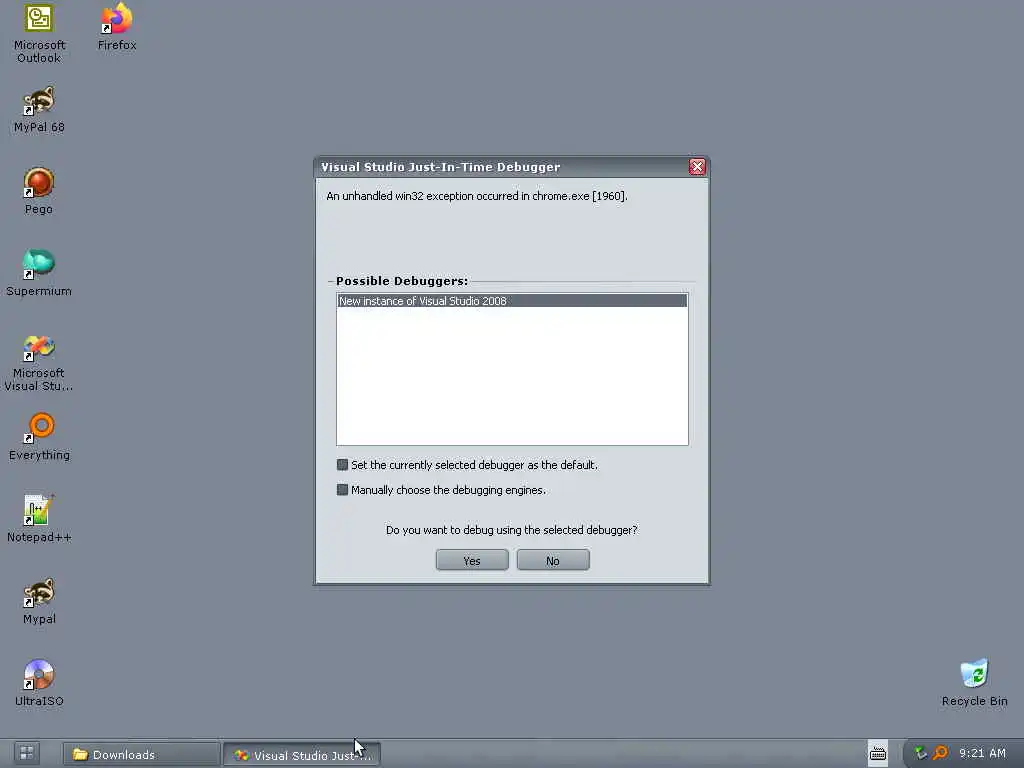Viewport: 1024px width, 768px height.
Task: Click No to decline debugging
Action: 553,560
